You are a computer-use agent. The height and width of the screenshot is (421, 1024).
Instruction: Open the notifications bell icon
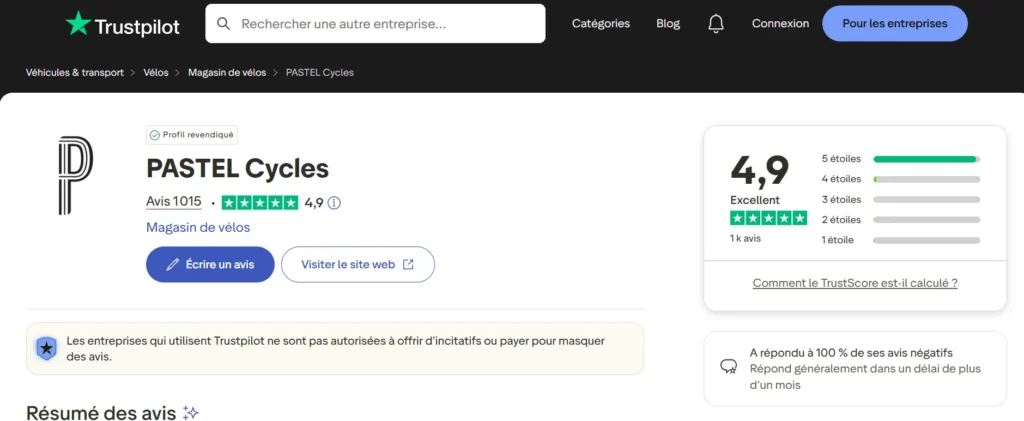(x=716, y=23)
